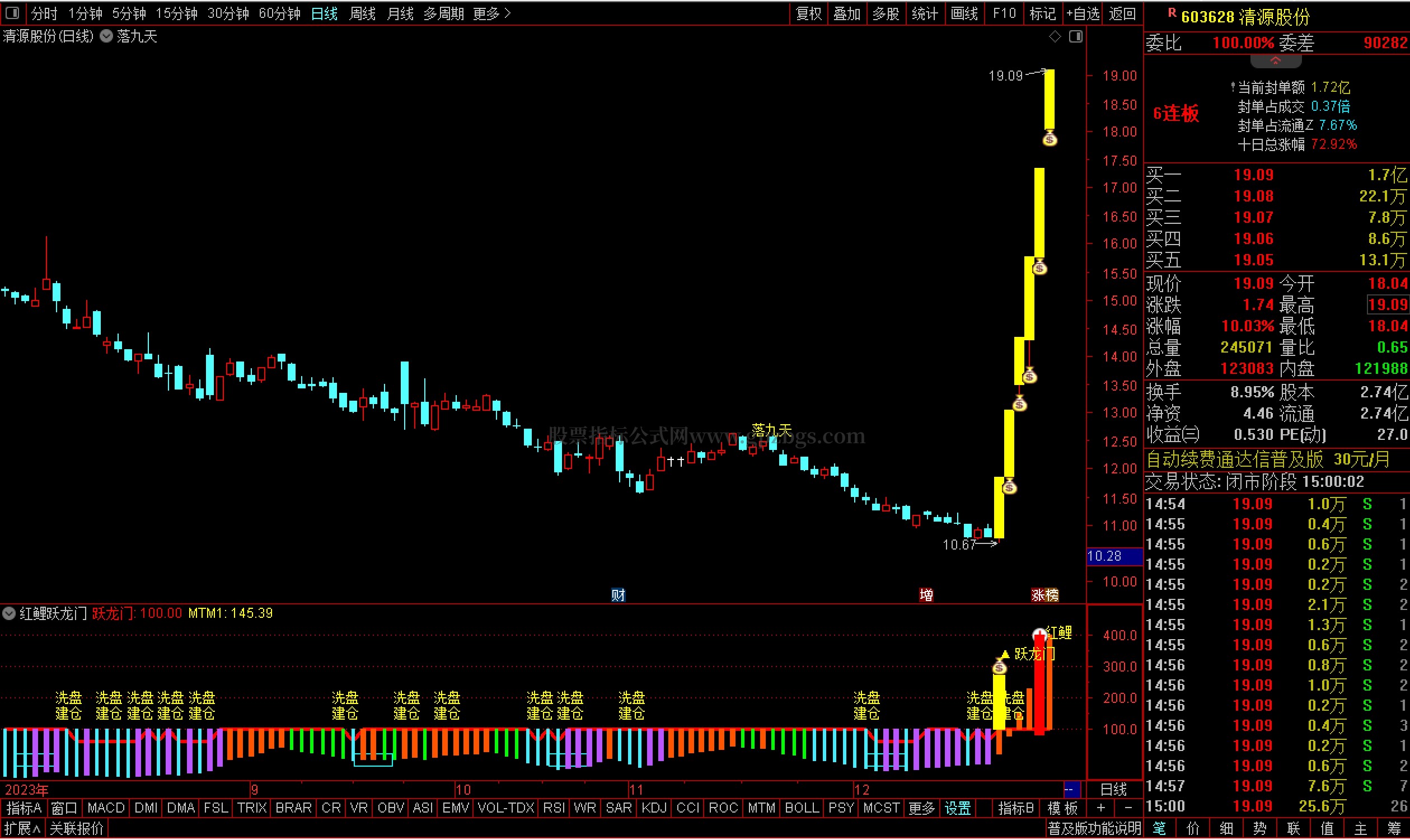
Task: Open the 落九天 indicator dropdown arrow
Action: pos(106,37)
